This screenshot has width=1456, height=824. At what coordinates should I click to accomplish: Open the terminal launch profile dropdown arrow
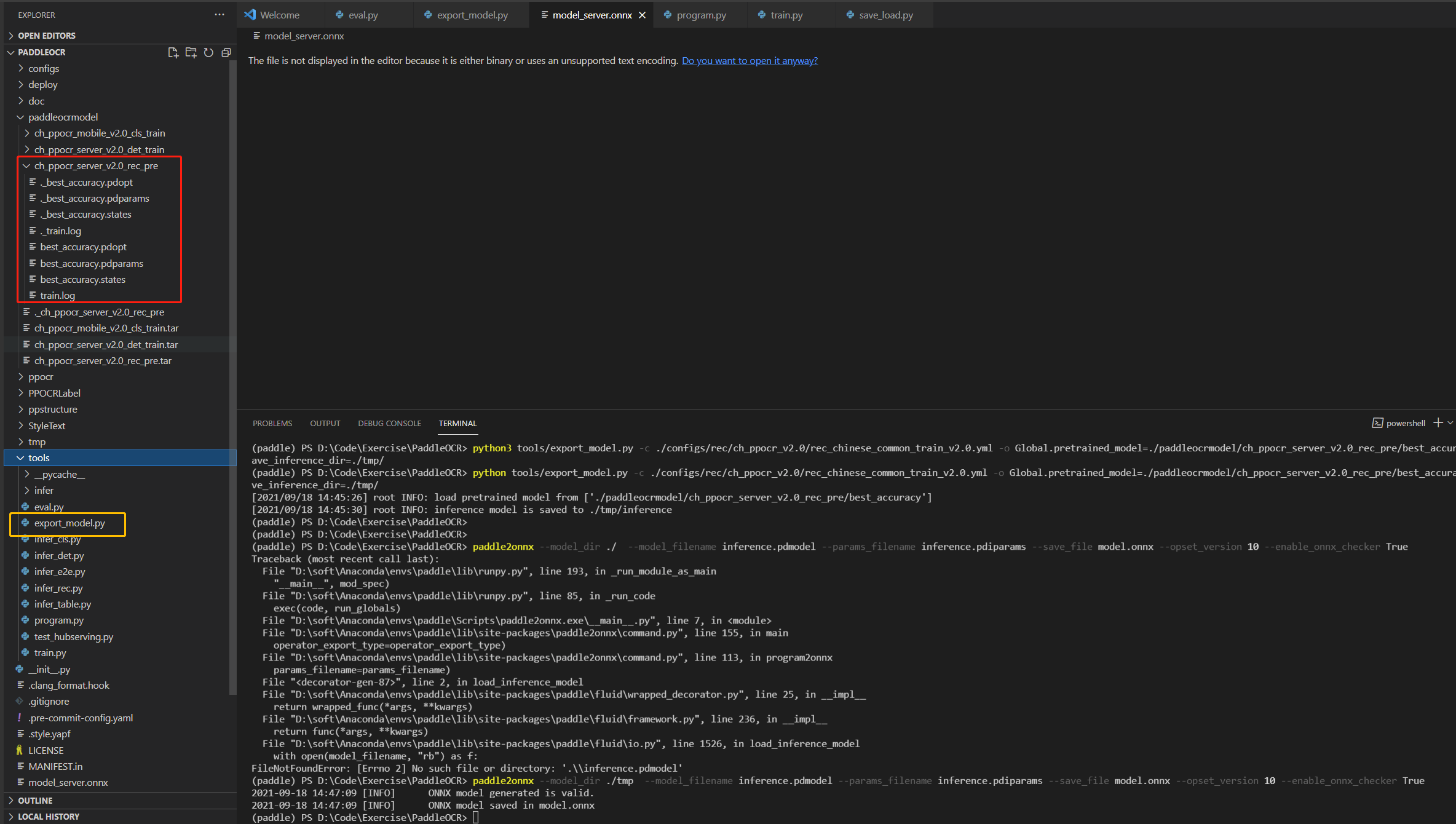[x=1450, y=423]
